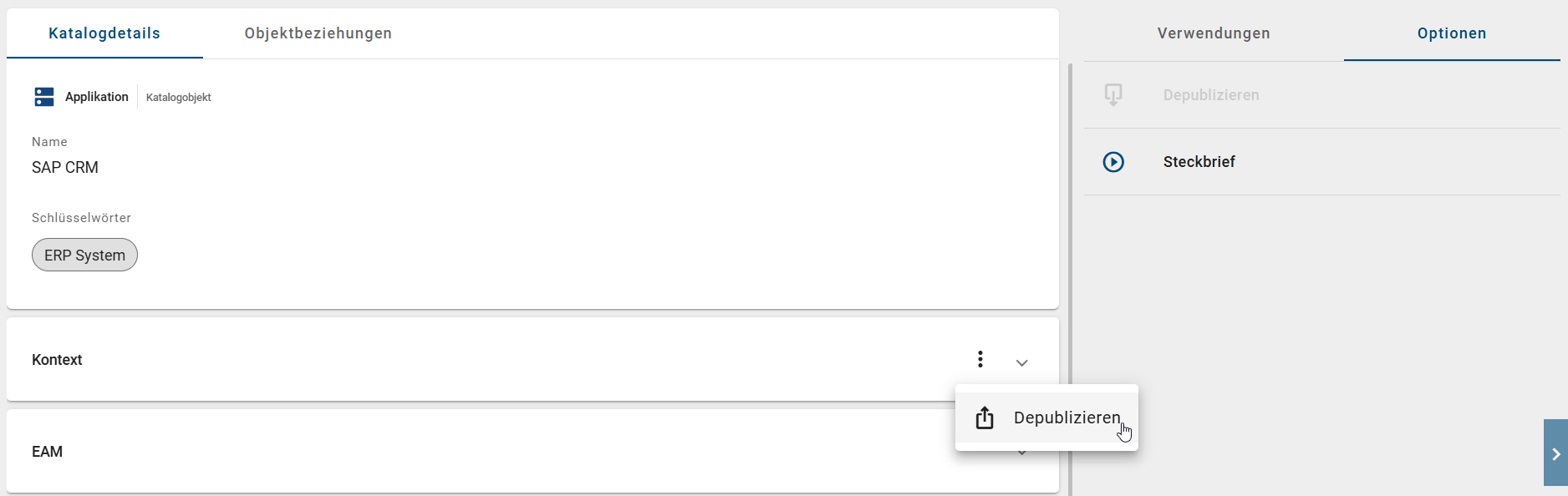Click the vertical scrollbar between panels
Screen dimensions: 1568x496
[1072, 251]
